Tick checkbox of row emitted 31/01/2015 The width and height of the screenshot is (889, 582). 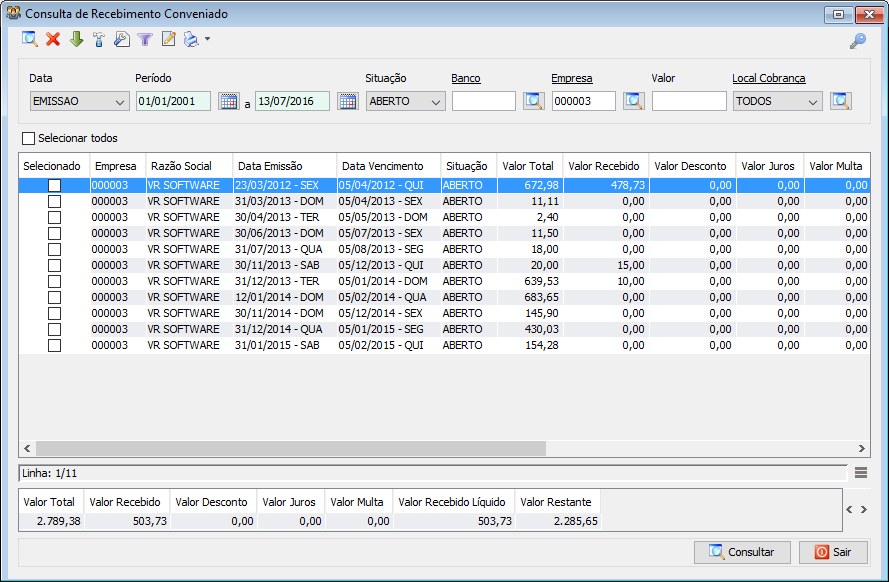[54, 345]
